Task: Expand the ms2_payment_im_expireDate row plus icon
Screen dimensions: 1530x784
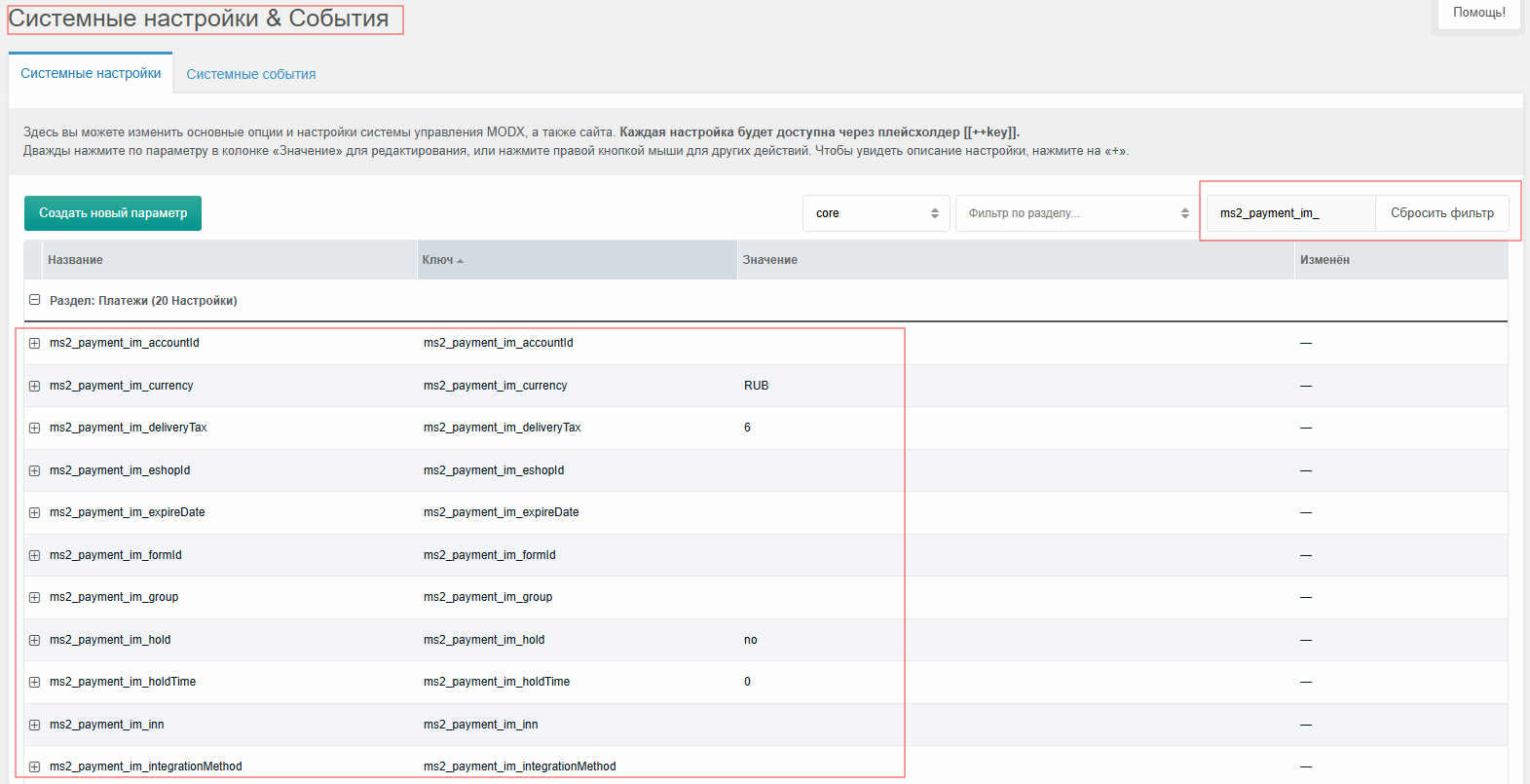Action: 34,512
